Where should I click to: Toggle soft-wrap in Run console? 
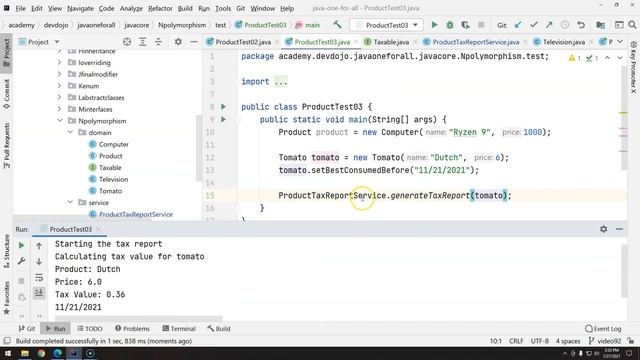(x=39, y=277)
